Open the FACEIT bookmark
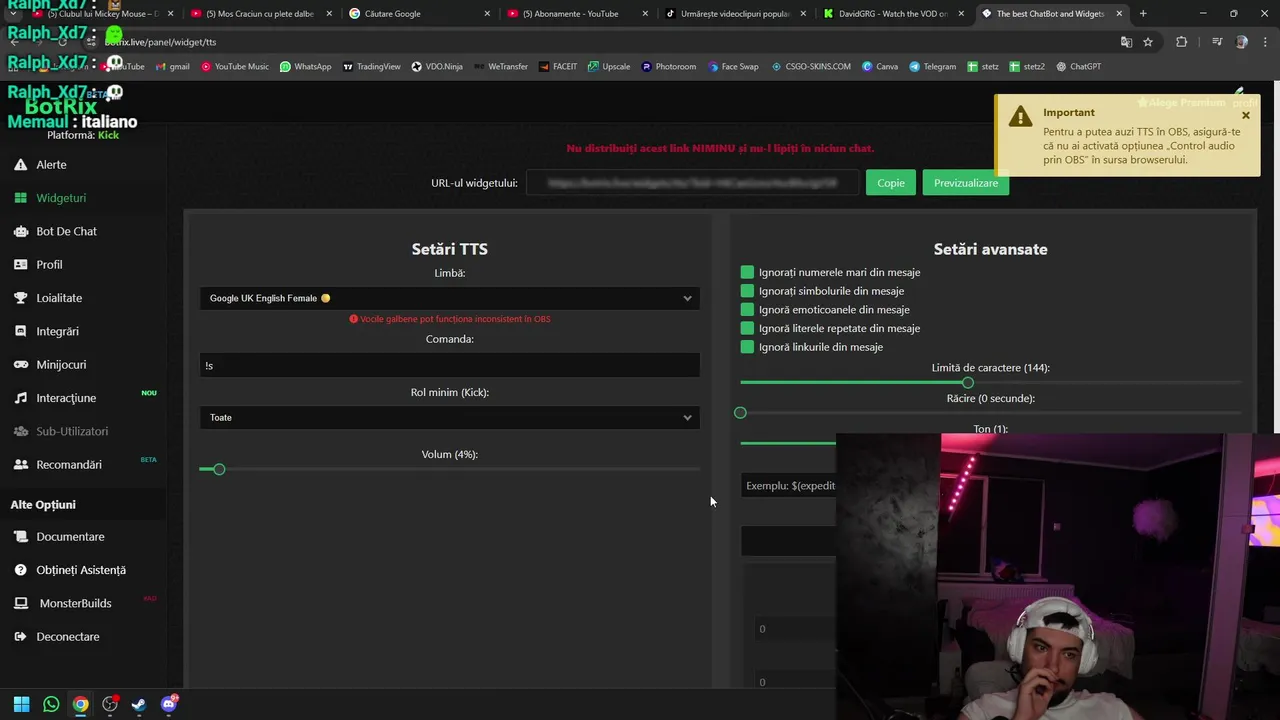Screen dimensions: 1280x720 [x=558, y=67]
